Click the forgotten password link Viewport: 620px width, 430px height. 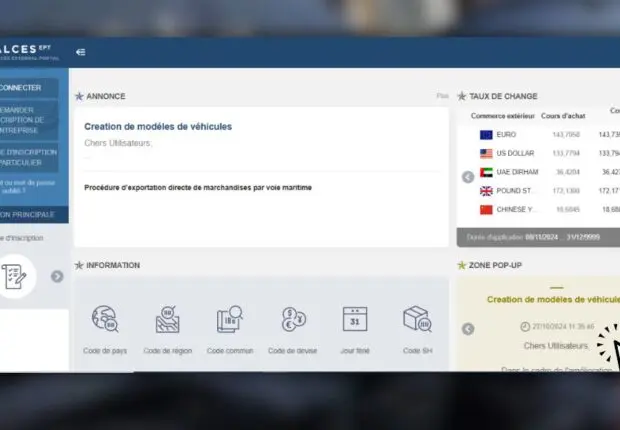[x=27, y=187]
